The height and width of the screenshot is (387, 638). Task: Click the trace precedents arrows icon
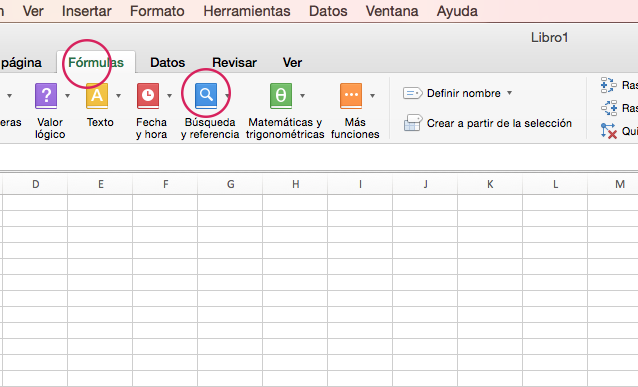(609, 85)
